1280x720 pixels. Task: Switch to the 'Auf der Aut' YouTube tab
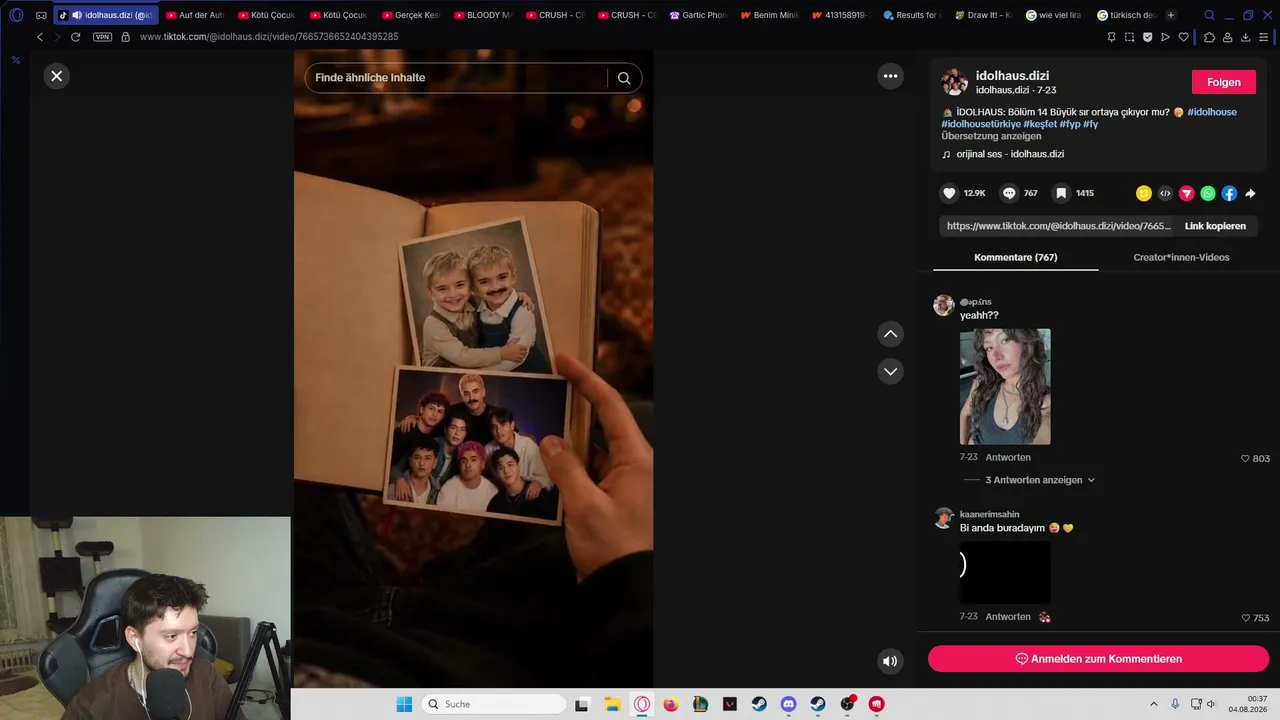coord(194,15)
